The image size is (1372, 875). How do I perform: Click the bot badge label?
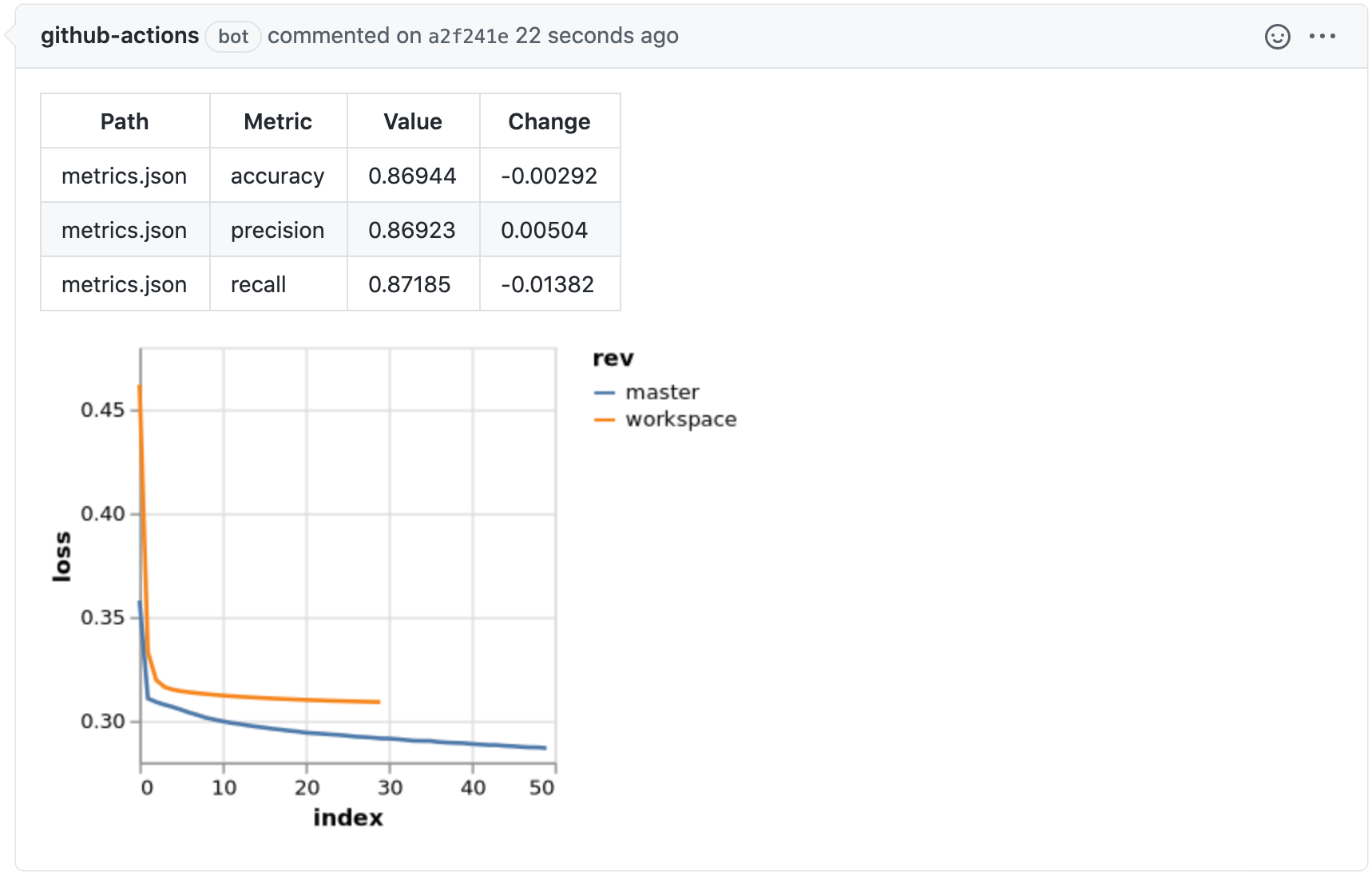232,37
